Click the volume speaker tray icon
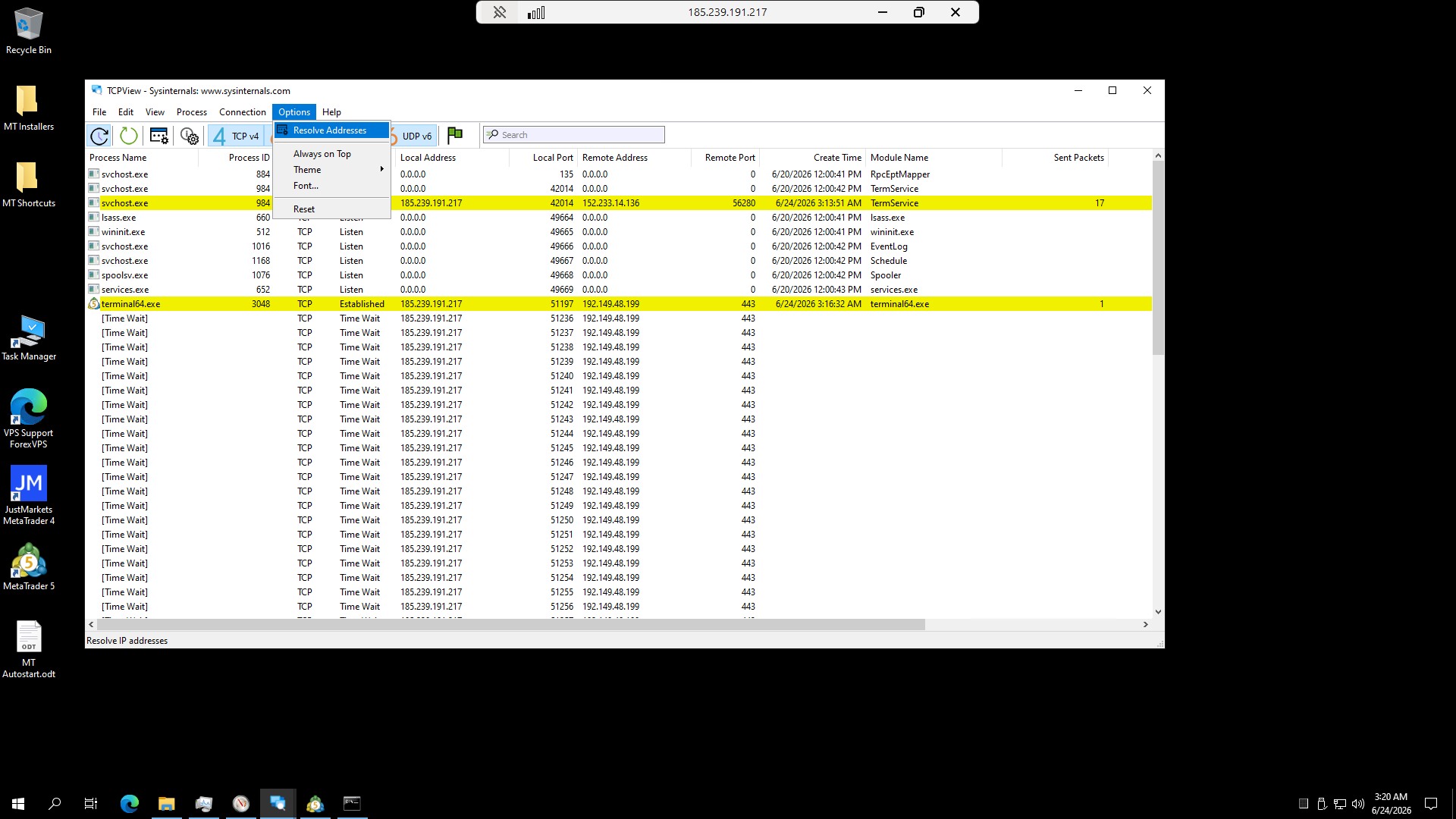The image size is (1456, 819). pyautogui.click(x=1357, y=804)
